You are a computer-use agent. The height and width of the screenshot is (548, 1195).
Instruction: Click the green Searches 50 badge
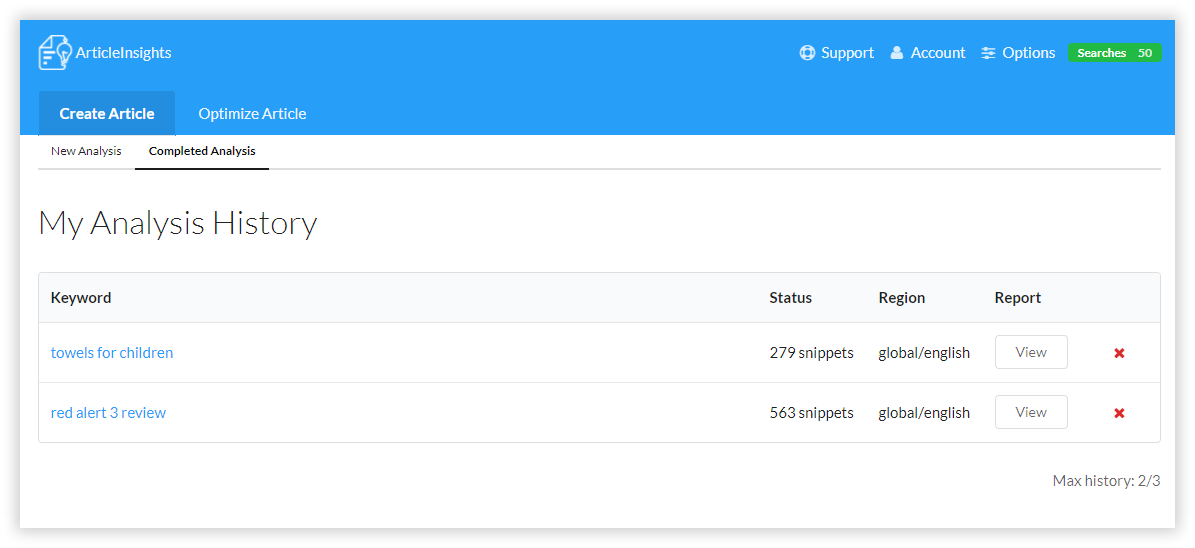1115,53
